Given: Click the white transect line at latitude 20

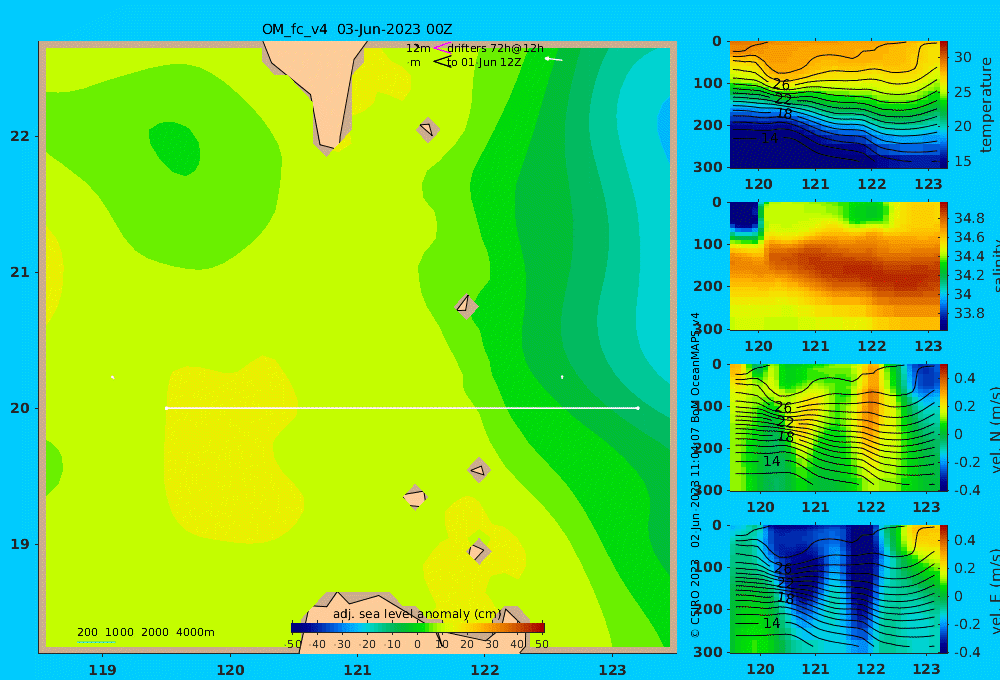Looking at the screenshot, I should [402, 408].
